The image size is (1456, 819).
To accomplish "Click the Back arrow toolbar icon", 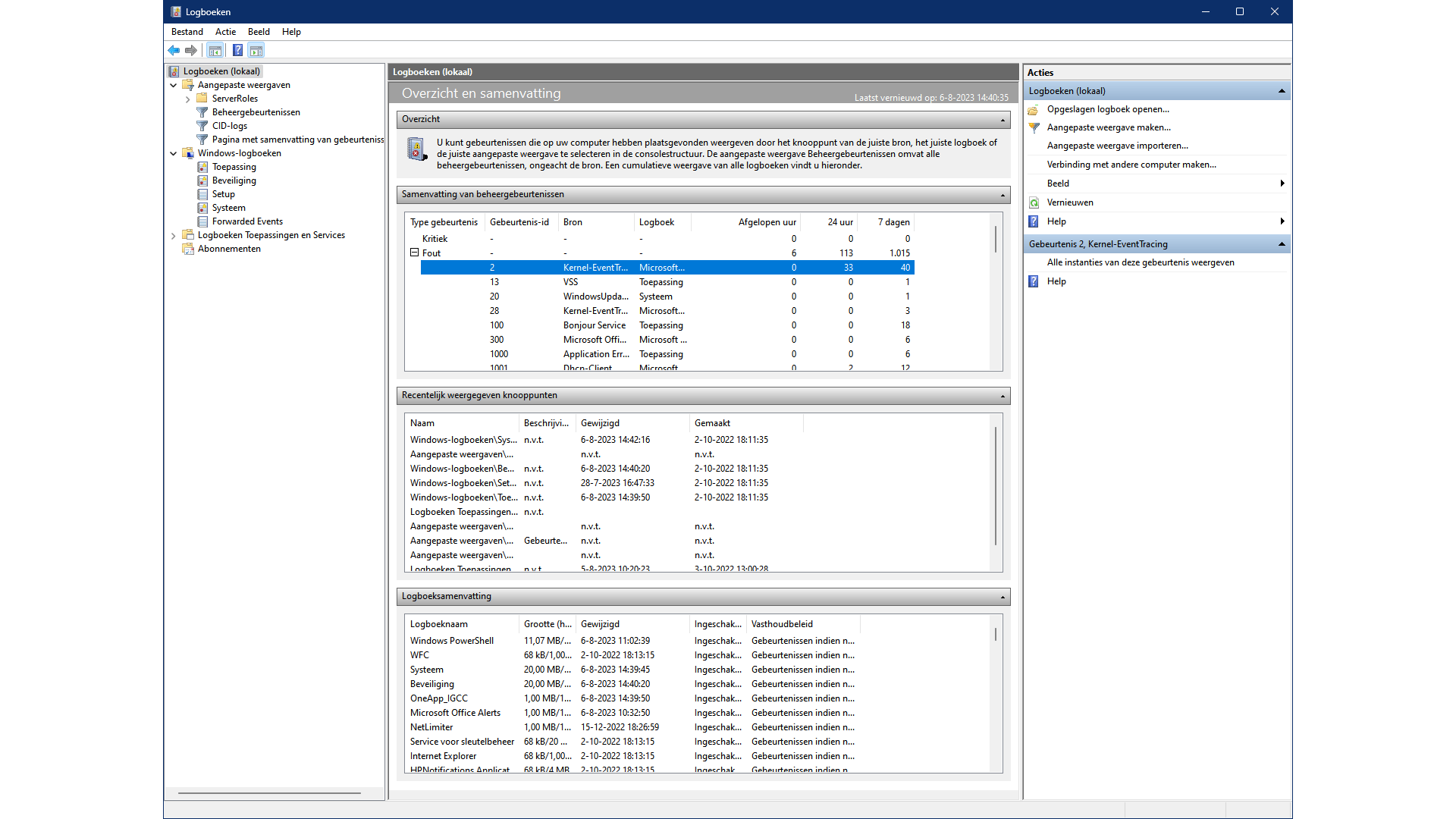I will click(174, 51).
